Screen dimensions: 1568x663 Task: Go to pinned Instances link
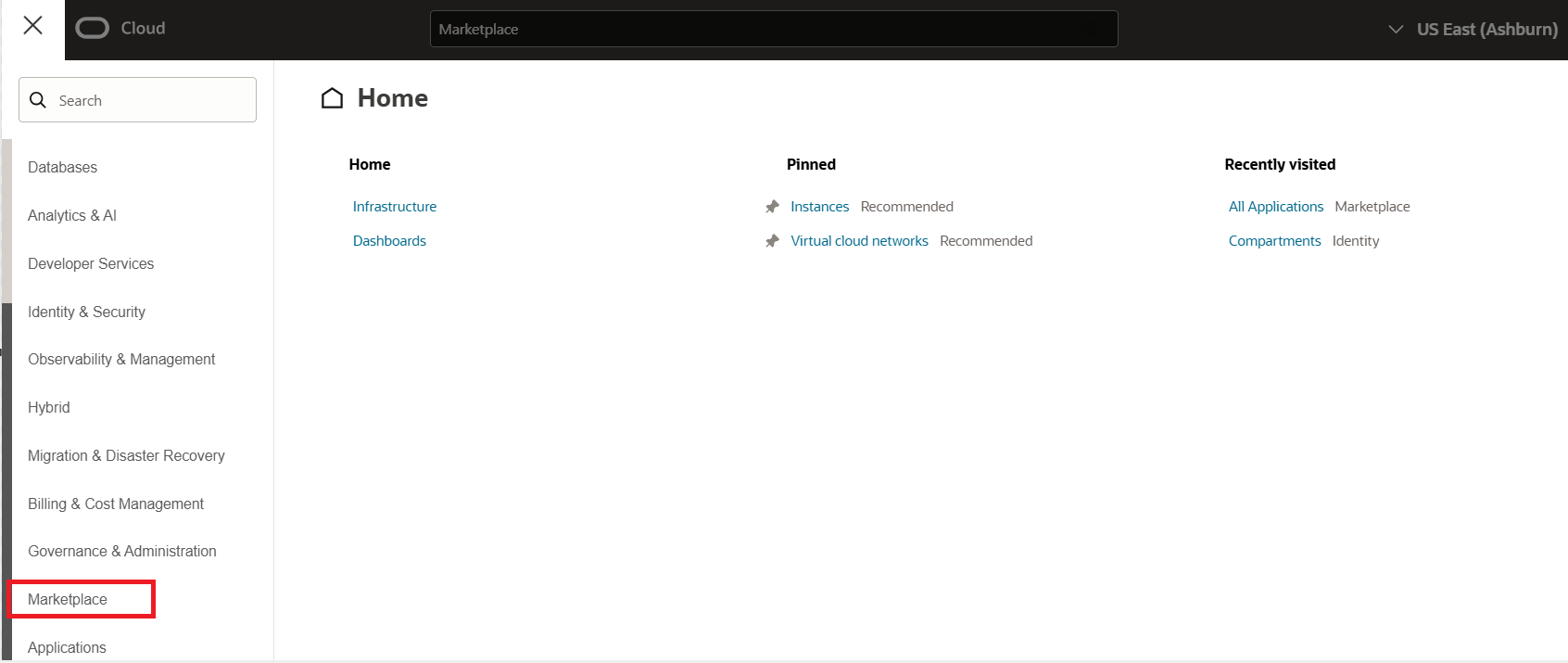coord(819,207)
